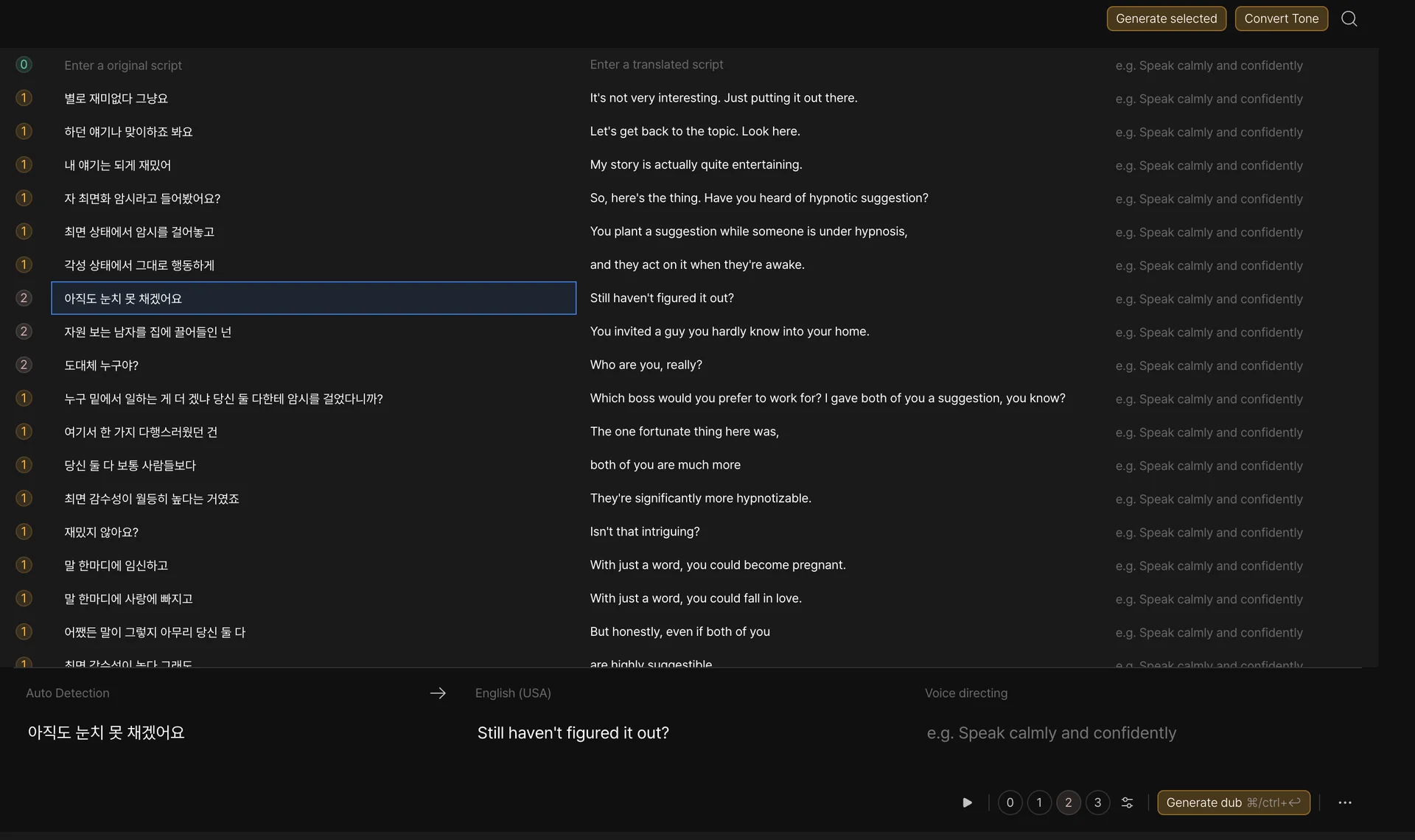Click speaker badge 0 on the empty row
1415x840 pixels.
[24, 65]
